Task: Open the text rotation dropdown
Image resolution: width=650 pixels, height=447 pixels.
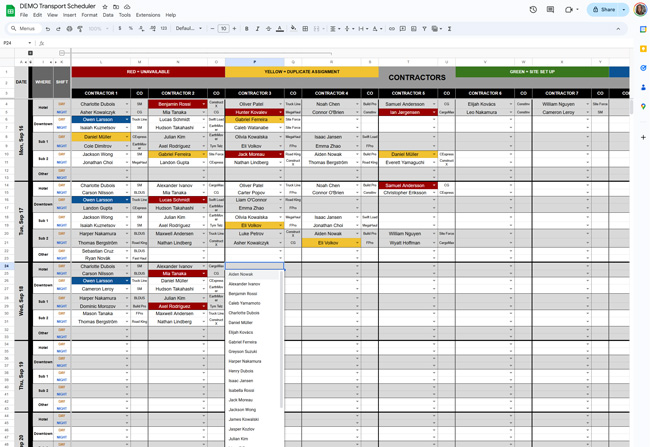Action: 376,29
